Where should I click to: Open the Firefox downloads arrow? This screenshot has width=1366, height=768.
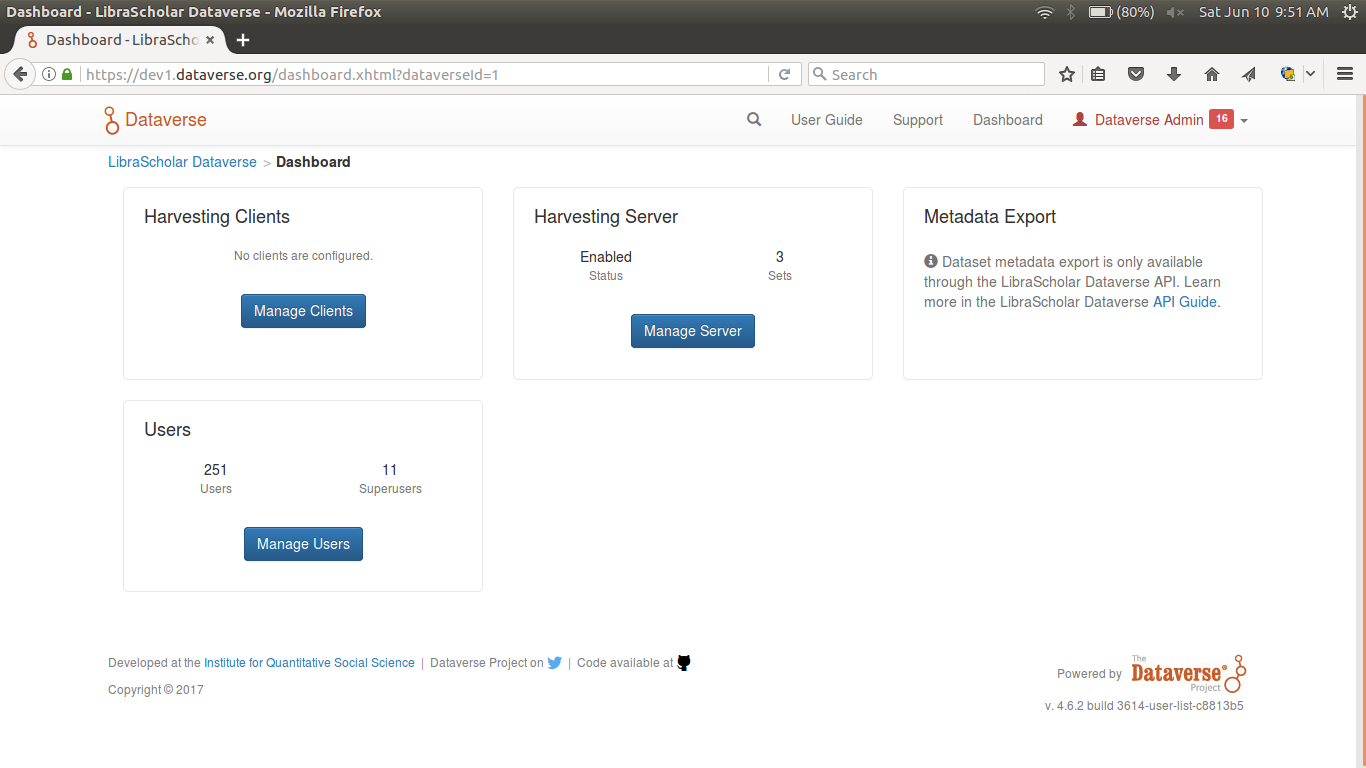point(1174,74)
